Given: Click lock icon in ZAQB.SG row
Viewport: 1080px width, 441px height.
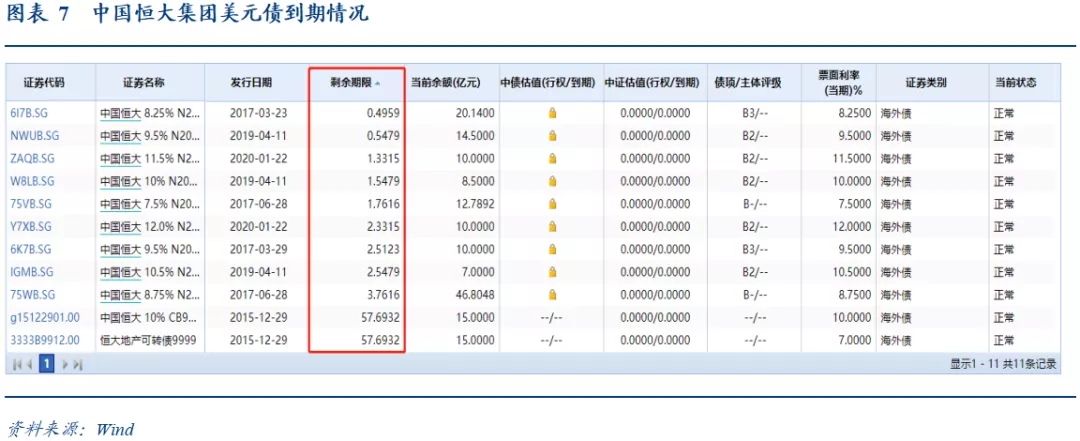Looking at the screenshot, I should point(552,158).
